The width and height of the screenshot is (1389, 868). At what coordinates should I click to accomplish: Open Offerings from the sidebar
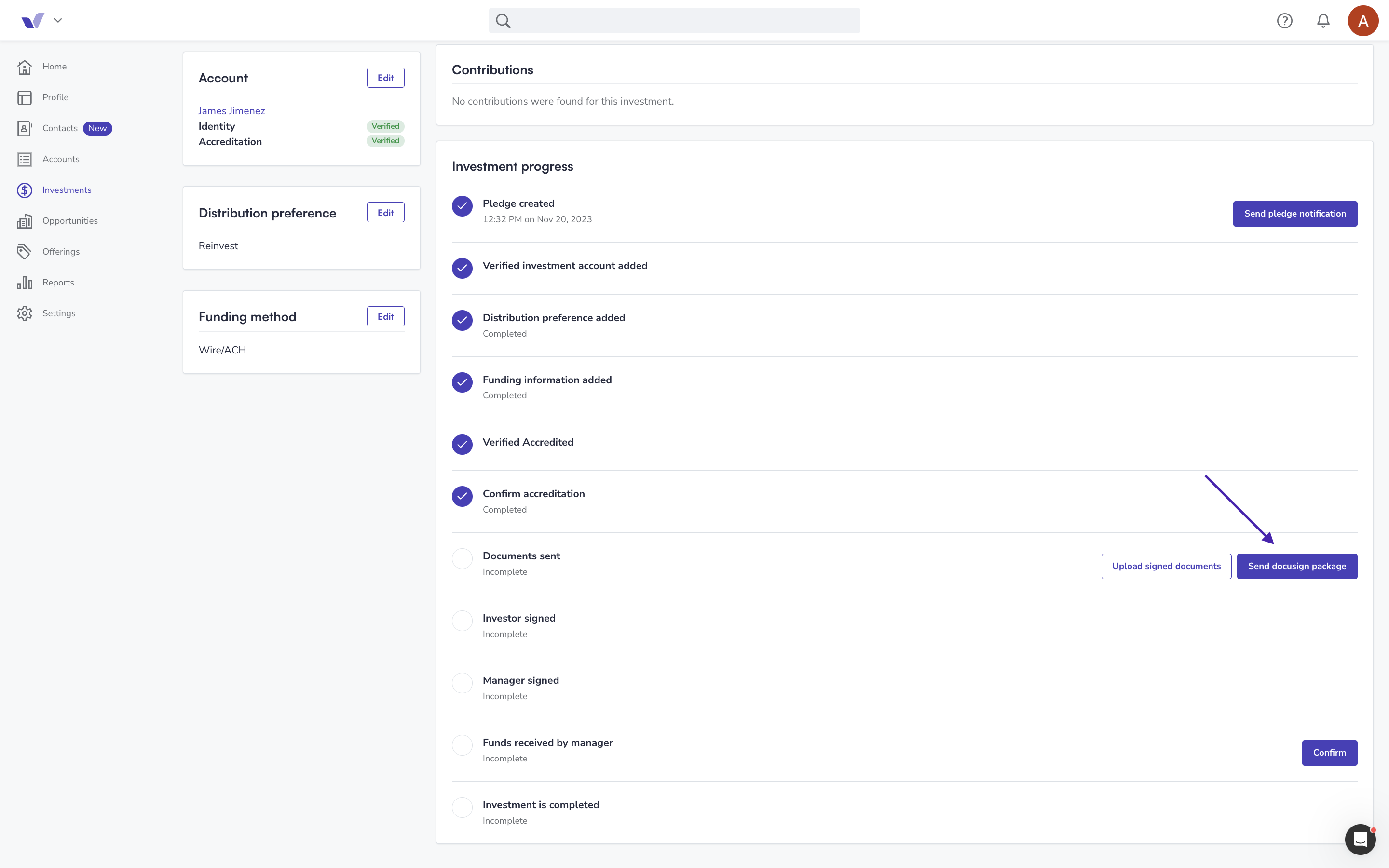coord(61,252)
